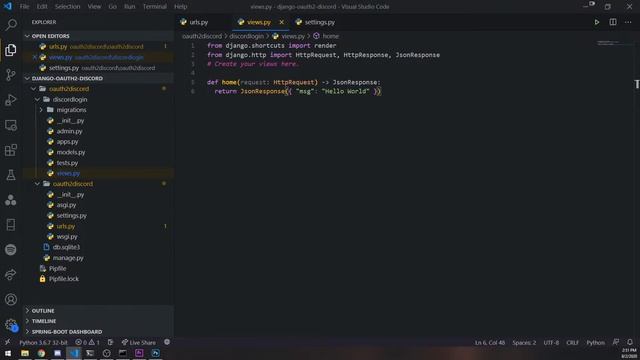Change CRLF end of line sequence
Image resolution: width=640 pixels, height=360 pixels.
point(572,342)
